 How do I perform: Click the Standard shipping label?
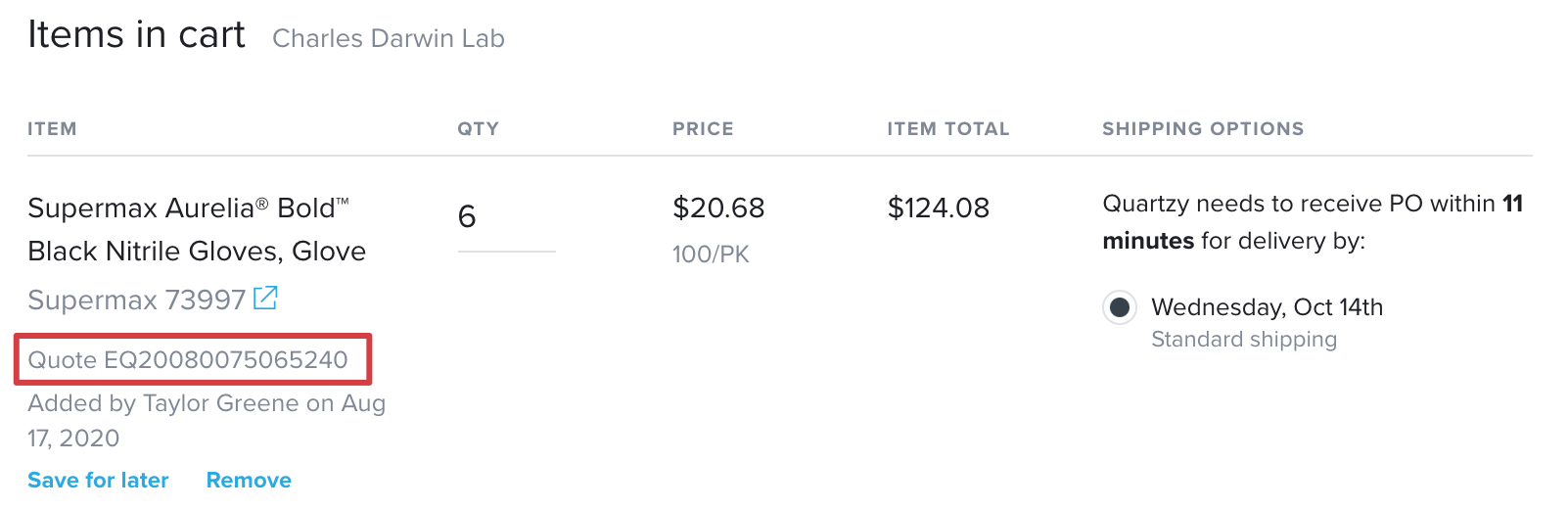click(1244, 340)
